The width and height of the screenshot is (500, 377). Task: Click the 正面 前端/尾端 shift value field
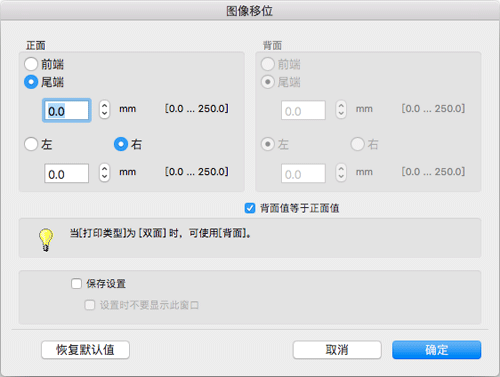(67, 110)
